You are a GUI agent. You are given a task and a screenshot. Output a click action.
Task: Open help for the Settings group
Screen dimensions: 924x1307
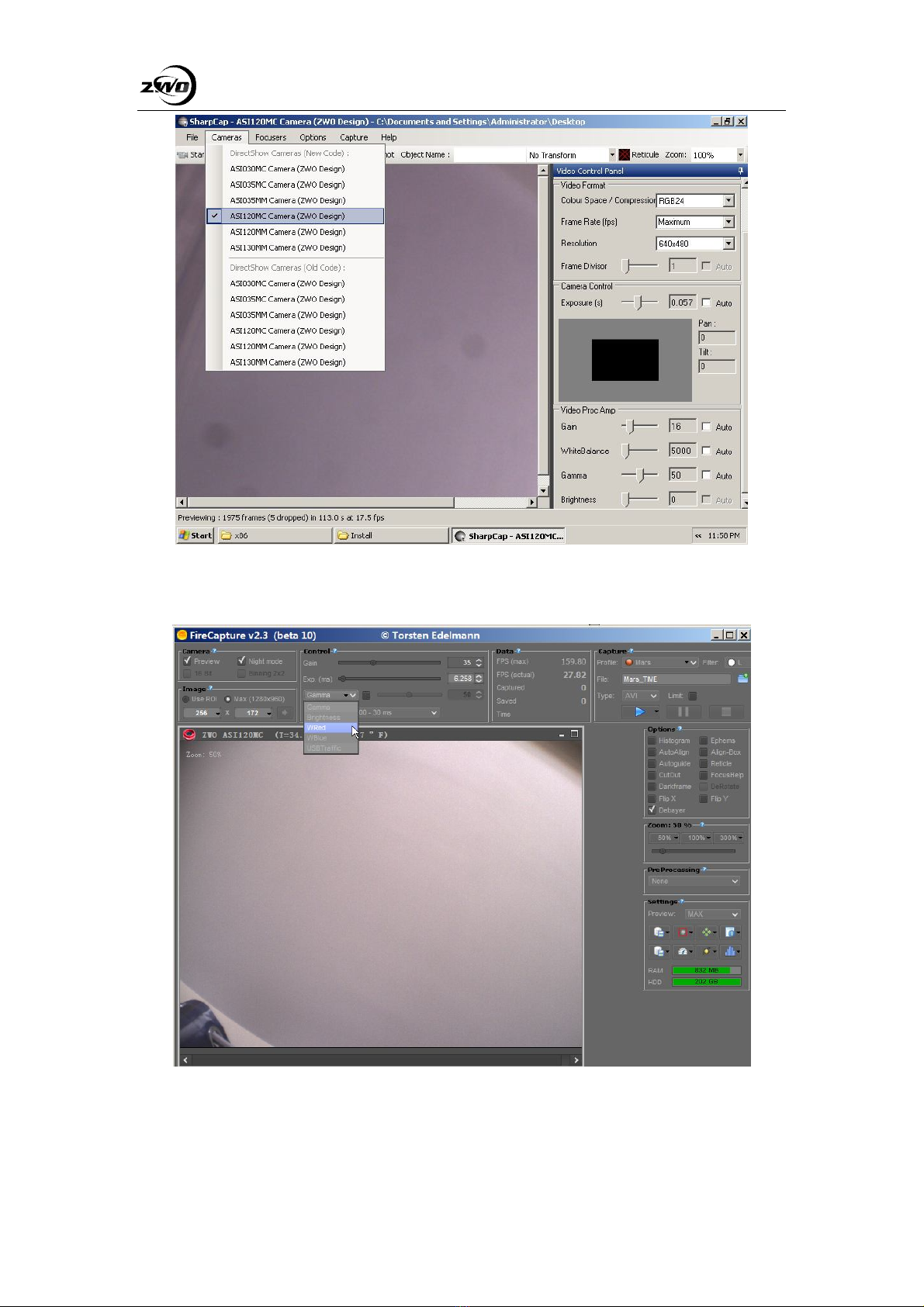[682, 901]
